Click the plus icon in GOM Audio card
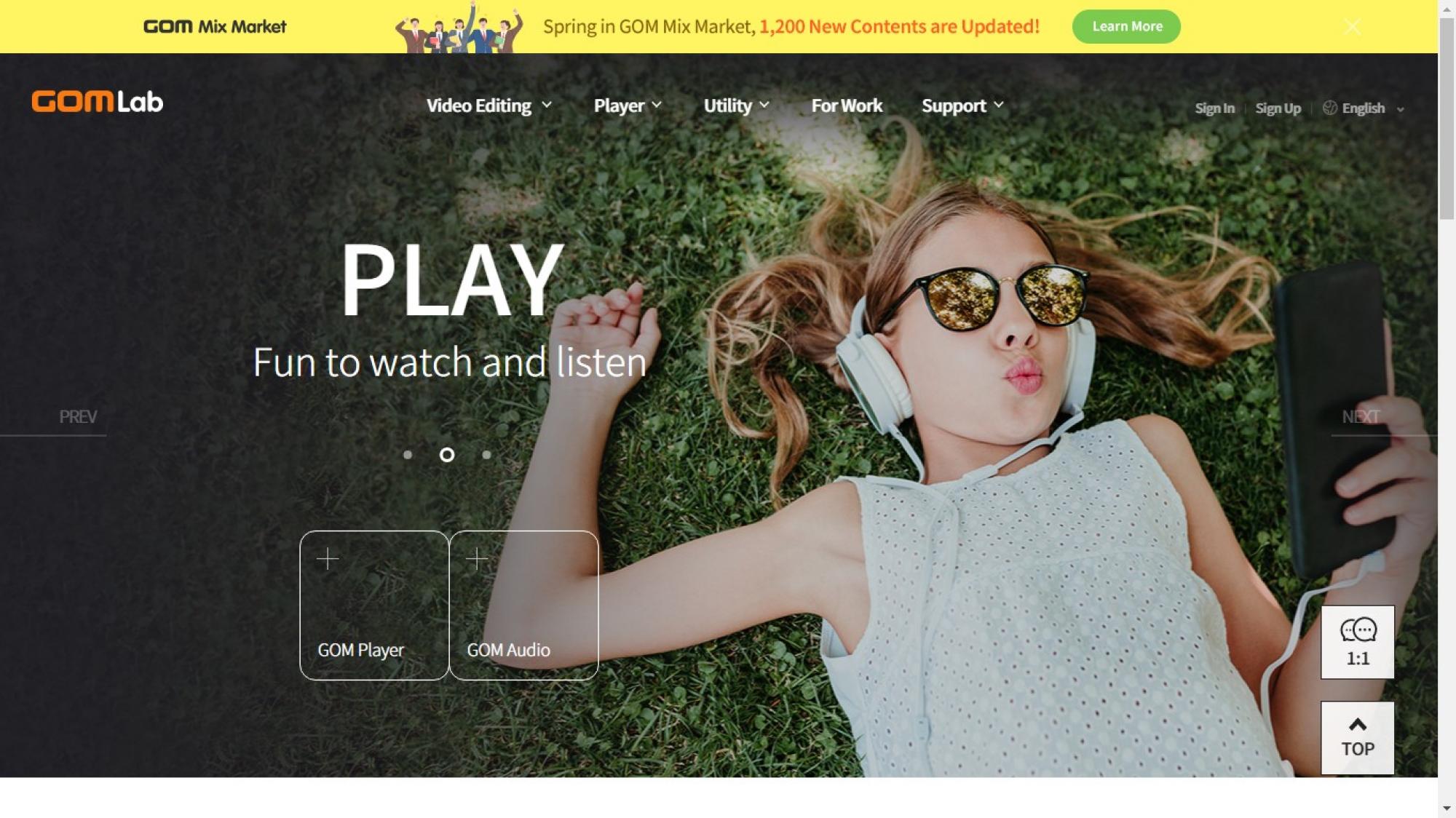Image resolution: width=1456 pixels, height=818 pixels. (477, 558)
